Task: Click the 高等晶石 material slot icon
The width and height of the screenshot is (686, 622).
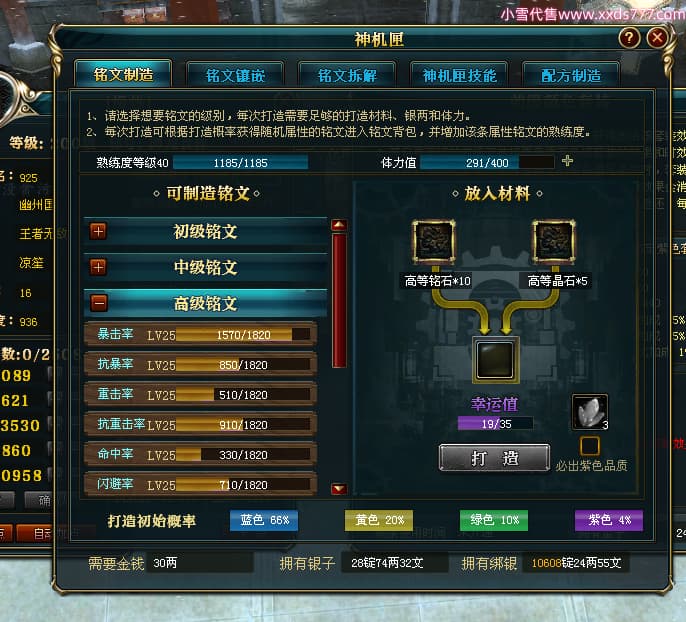Action: pos(553,242)
